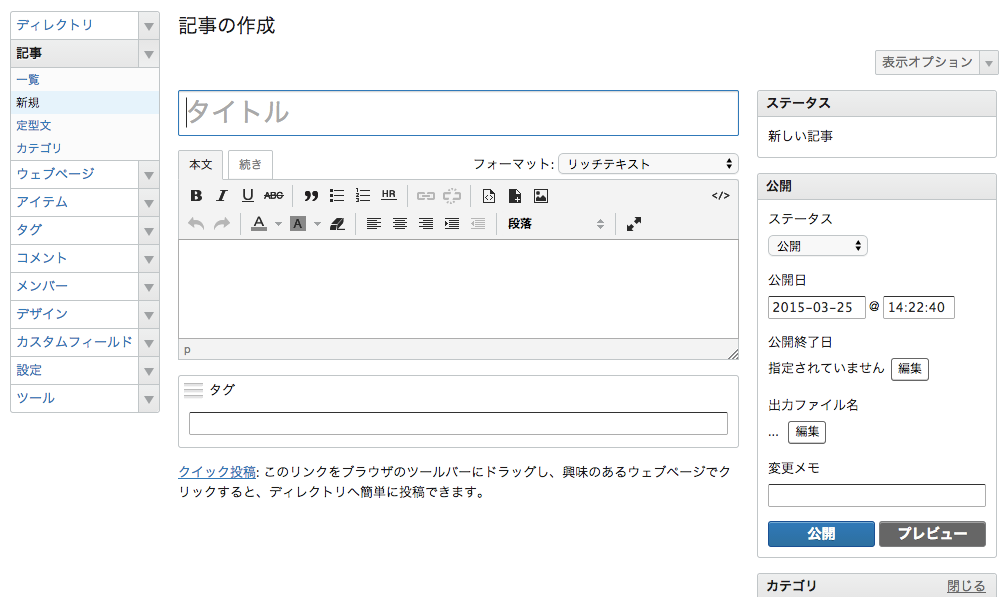Image resolution: width=1005 pixels, height=597 pixels.
Task: Click the タグ field drag handle icon
Action: pyautogui.click(x=193, y=389)
